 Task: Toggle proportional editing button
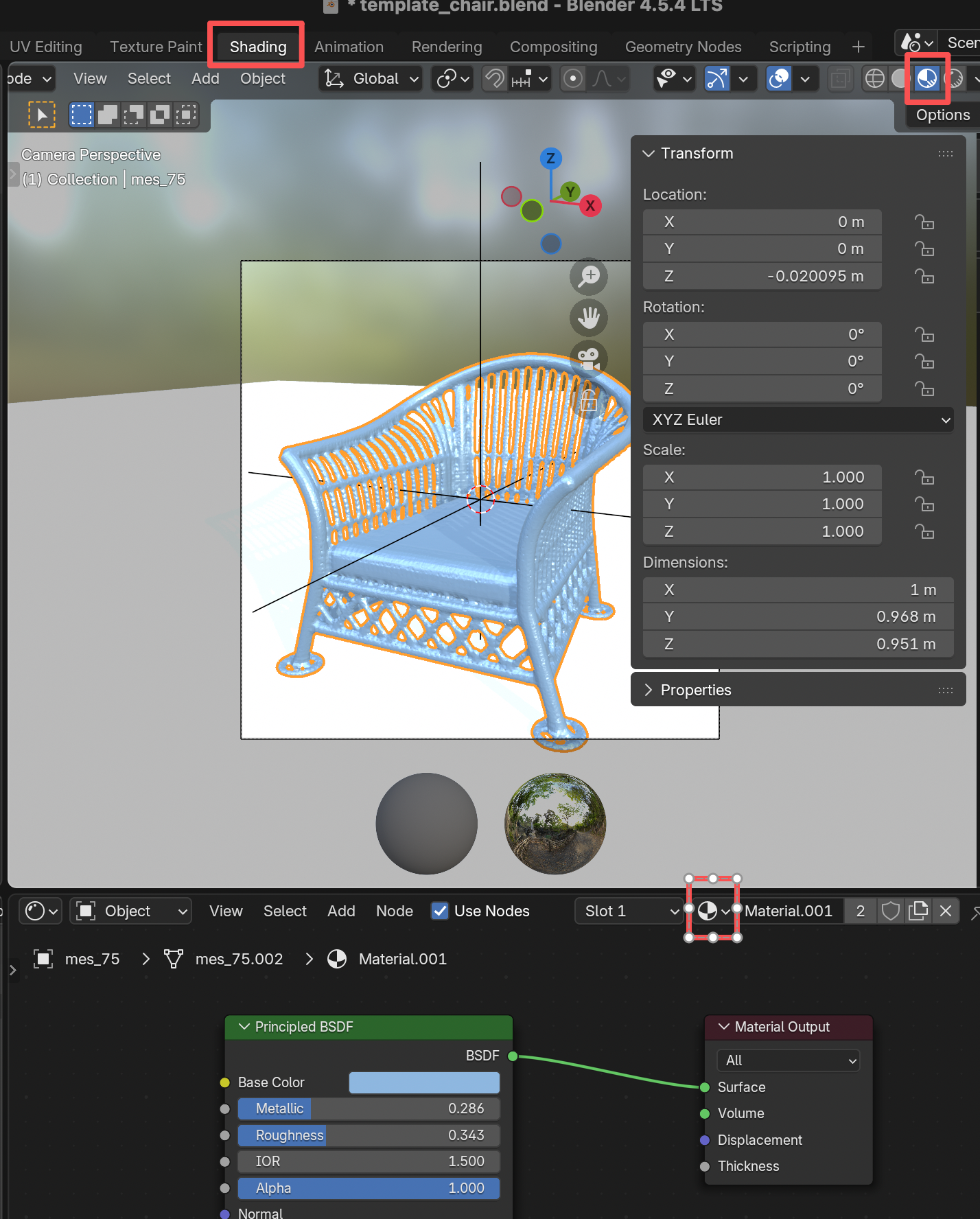point(573,79)
